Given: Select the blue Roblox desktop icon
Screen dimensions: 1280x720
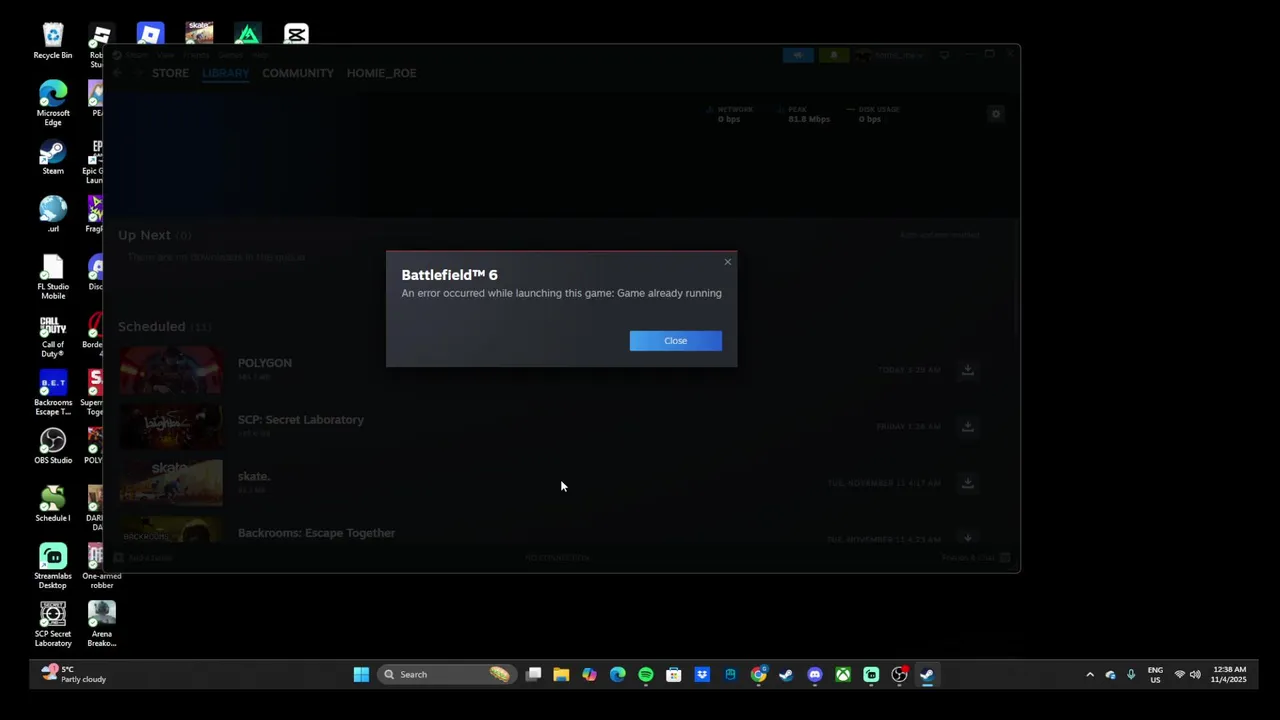Looking at the screenshot, I should pyautogui.click(x=150, y=35).
